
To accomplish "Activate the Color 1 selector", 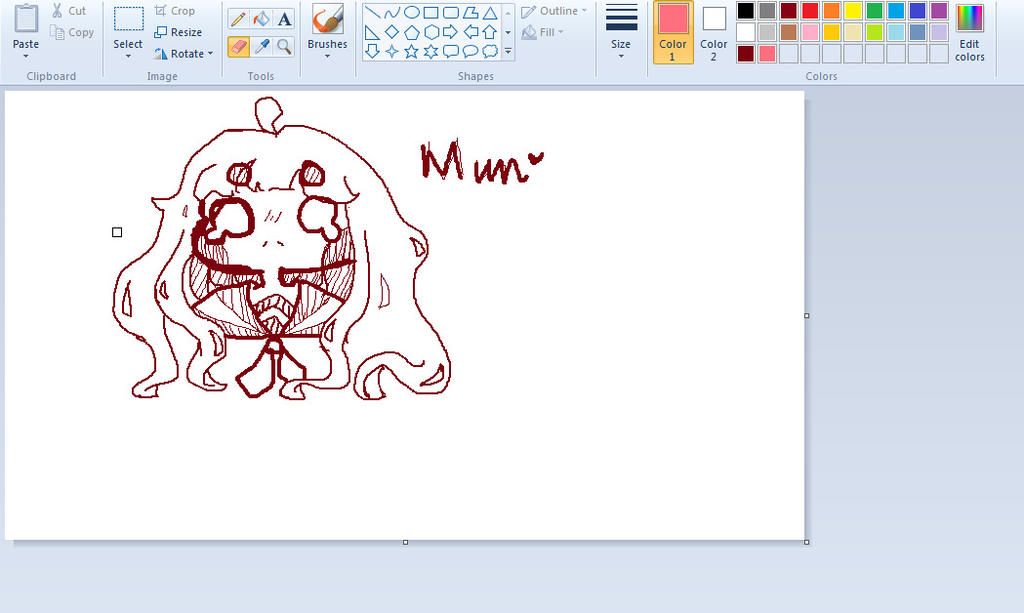I will tap(673, 32).
